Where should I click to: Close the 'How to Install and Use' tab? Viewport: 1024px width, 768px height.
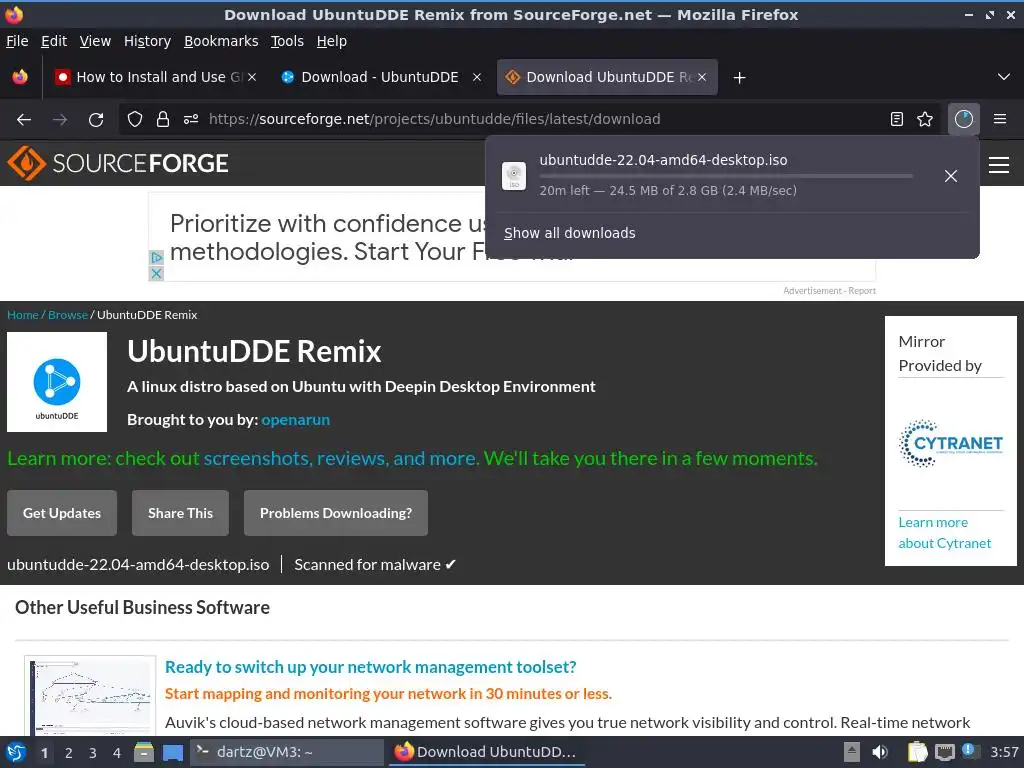point(252,77)
